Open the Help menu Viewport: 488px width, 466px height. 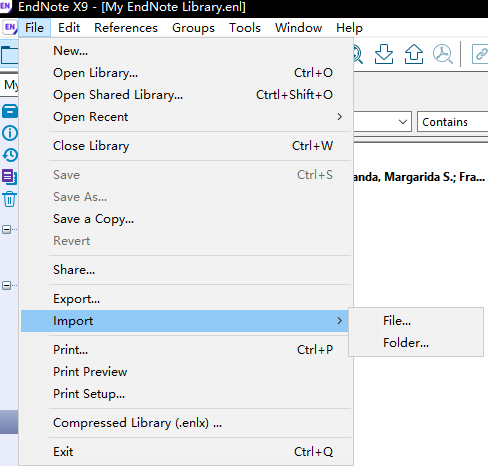coord(349,28)
